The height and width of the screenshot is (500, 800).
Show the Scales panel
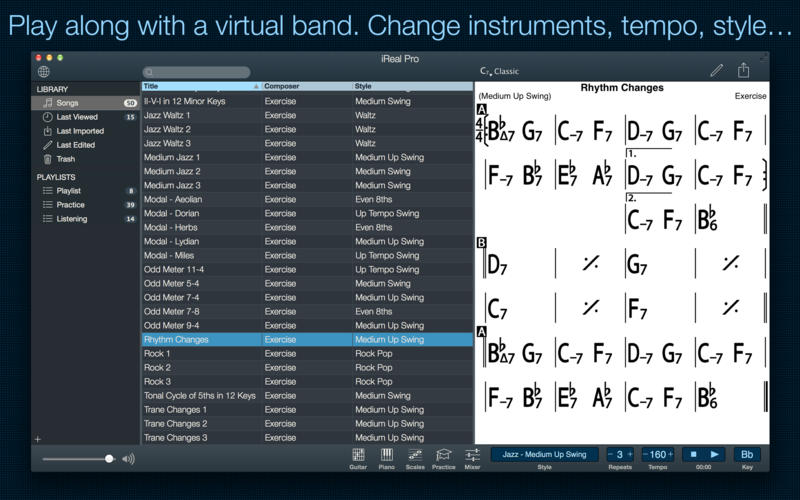[x=415, y=456]
